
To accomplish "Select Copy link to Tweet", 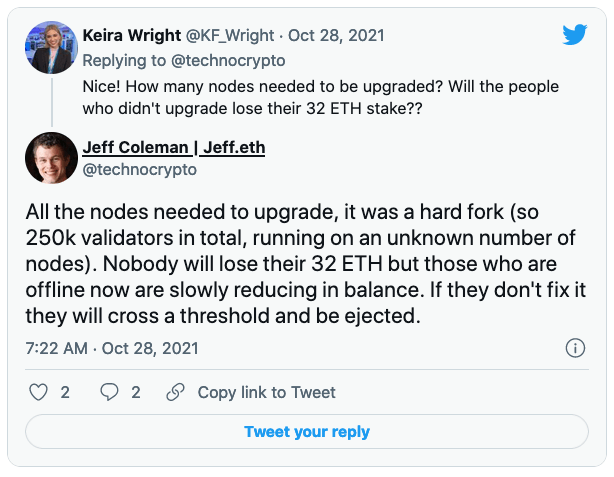I will [x=266, y=392].
